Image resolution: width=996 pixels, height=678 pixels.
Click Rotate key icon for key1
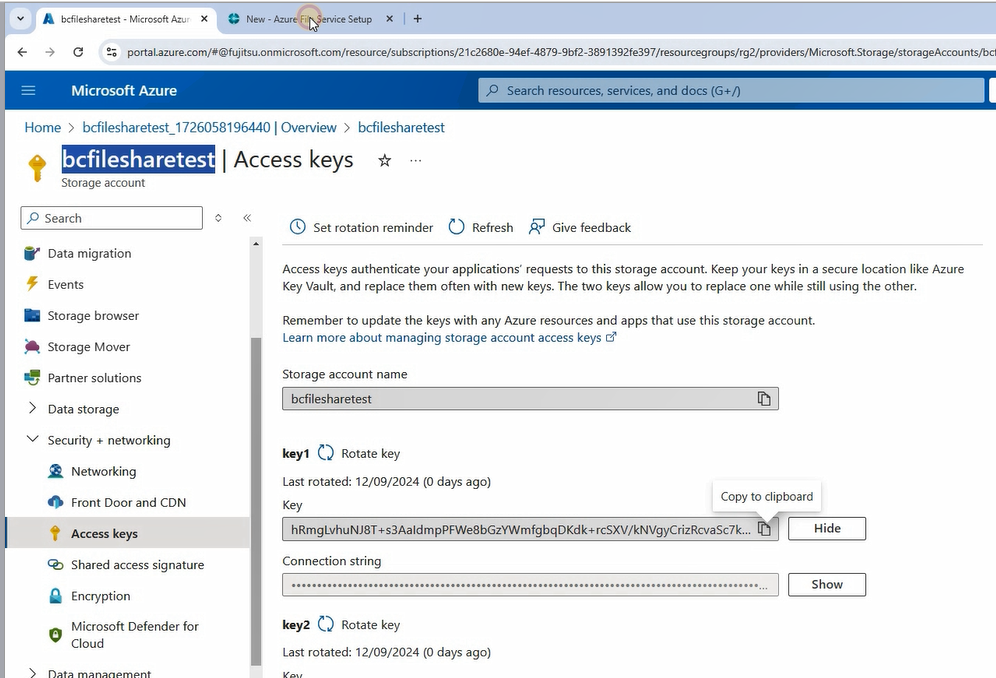[326, 453]
